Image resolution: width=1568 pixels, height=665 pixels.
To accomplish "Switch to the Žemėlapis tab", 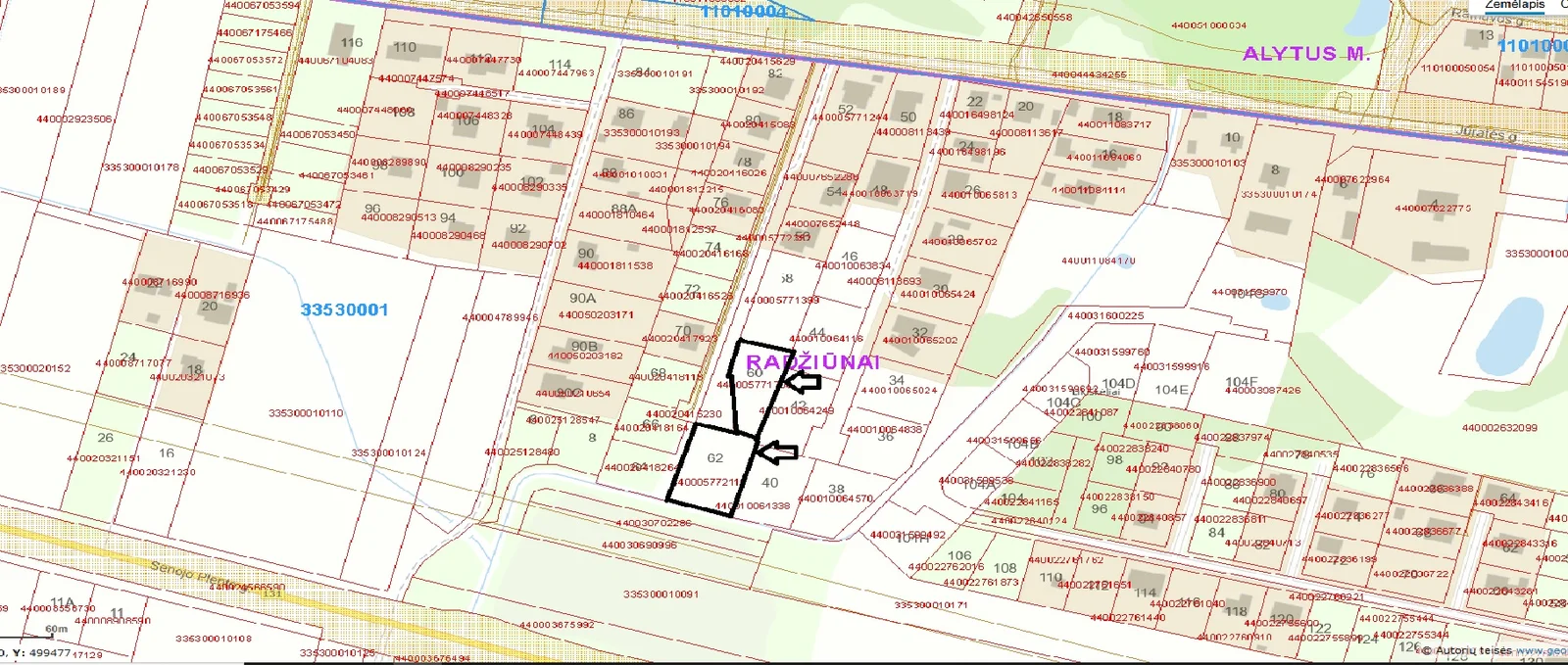I will click(x=1514, y=5).
